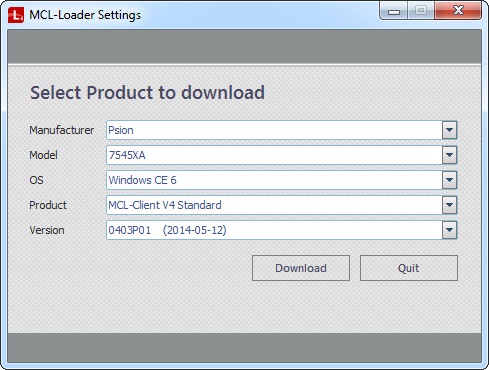Viewport: 489px width, 370px height.
Task: Open the Manufacturer dropdown arrow
Action: (x=449, y=130)
